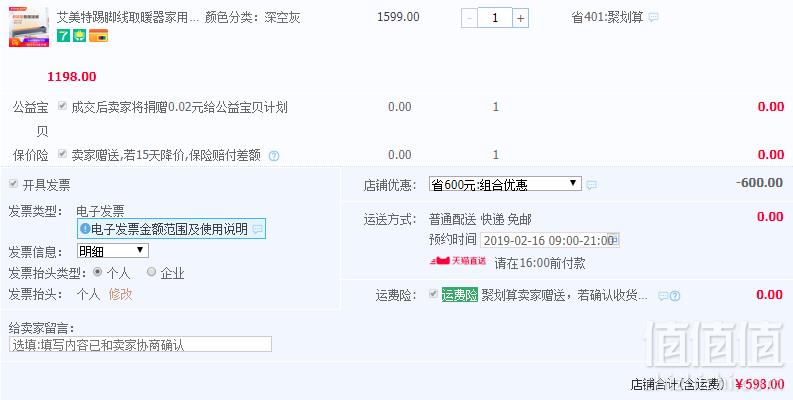Click help question mark beside 保价险 description

(274, 156)
